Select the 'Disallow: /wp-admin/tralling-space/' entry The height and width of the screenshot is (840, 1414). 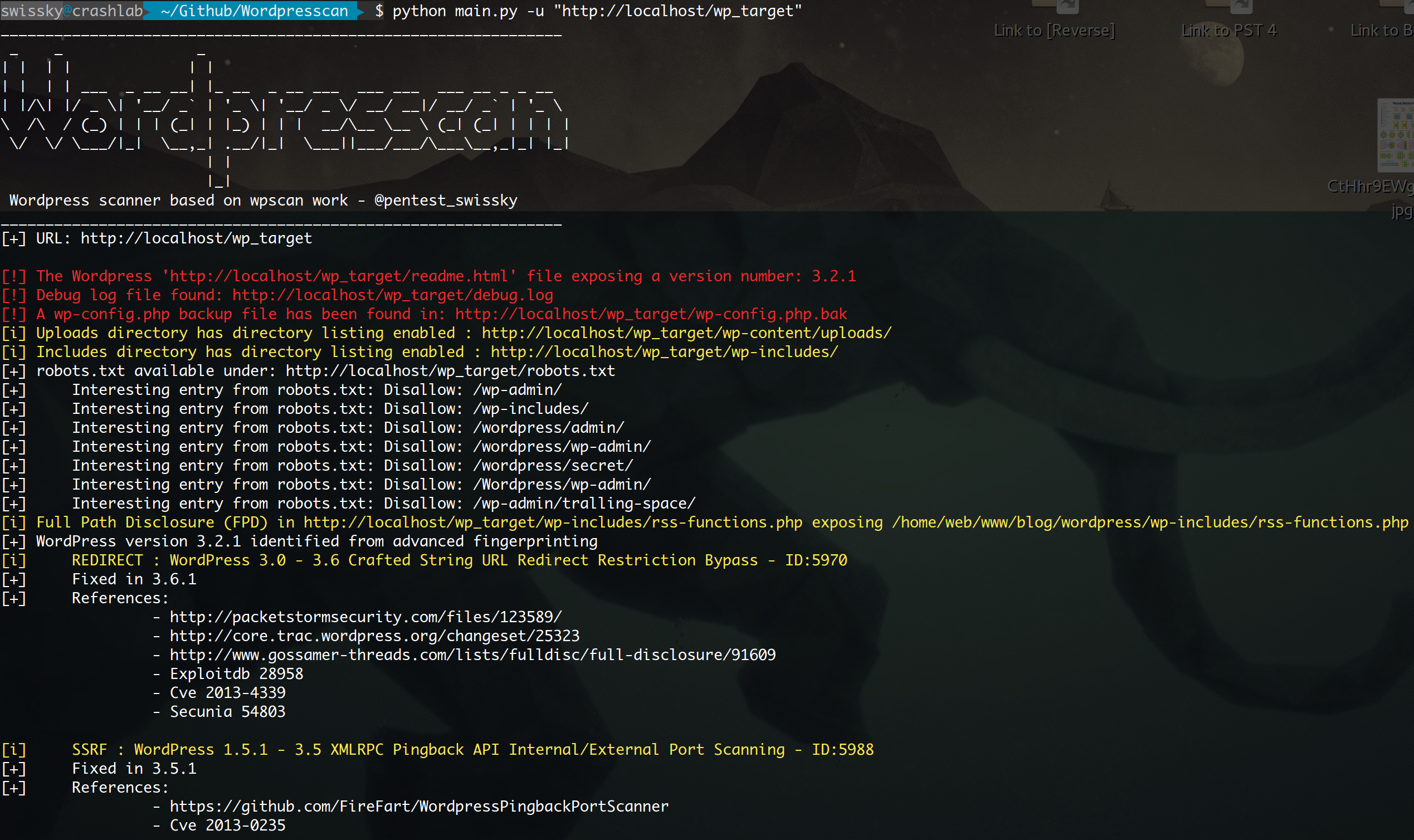539,504
